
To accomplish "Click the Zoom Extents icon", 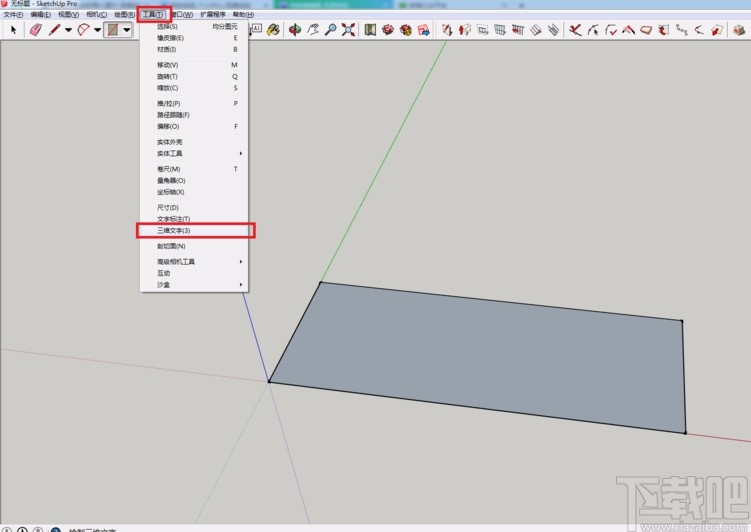I will [348, 30].
